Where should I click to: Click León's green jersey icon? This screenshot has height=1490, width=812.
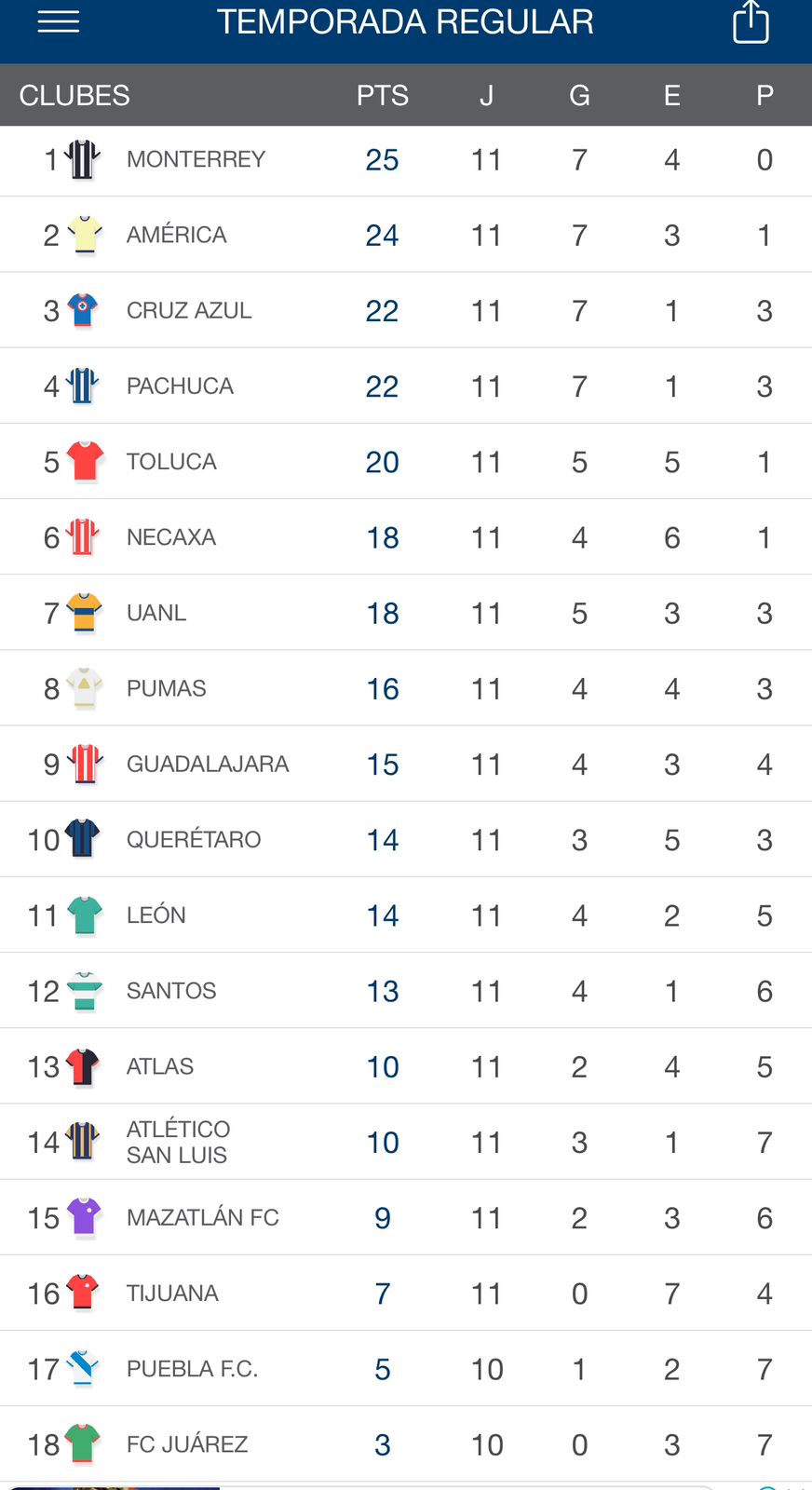(85, 914)
